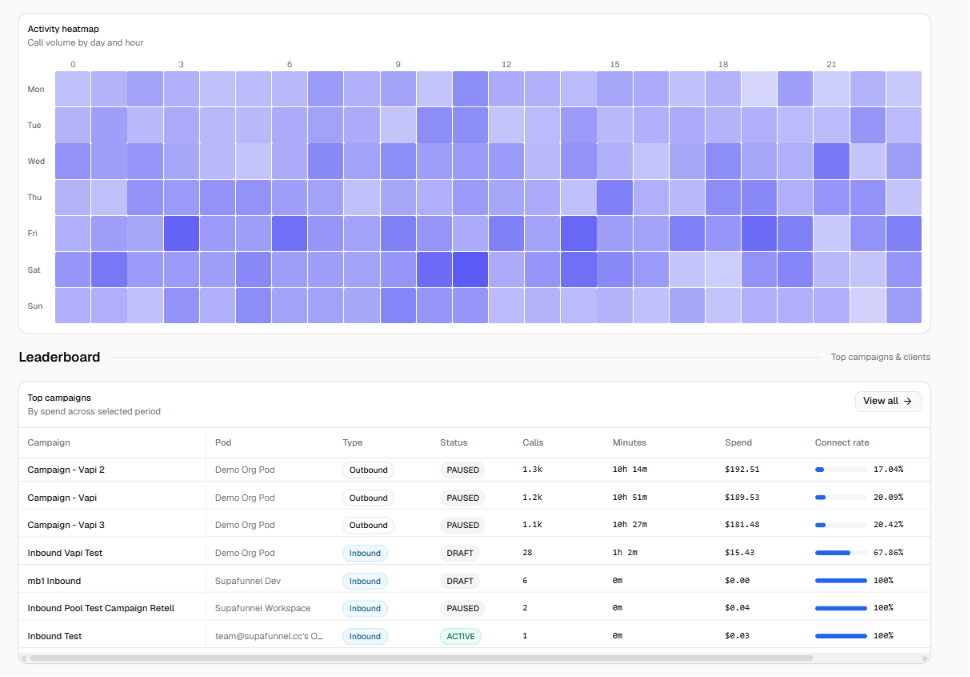970x677 pixels.
Task: Open Inbound Vapi Test campaign
Action: click(65, 553)
